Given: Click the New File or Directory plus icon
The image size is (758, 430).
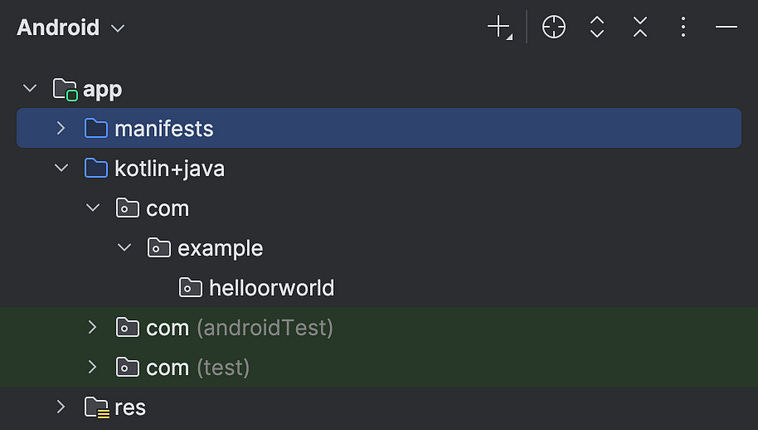Looking at the screenshot, I should click(500, 27).
